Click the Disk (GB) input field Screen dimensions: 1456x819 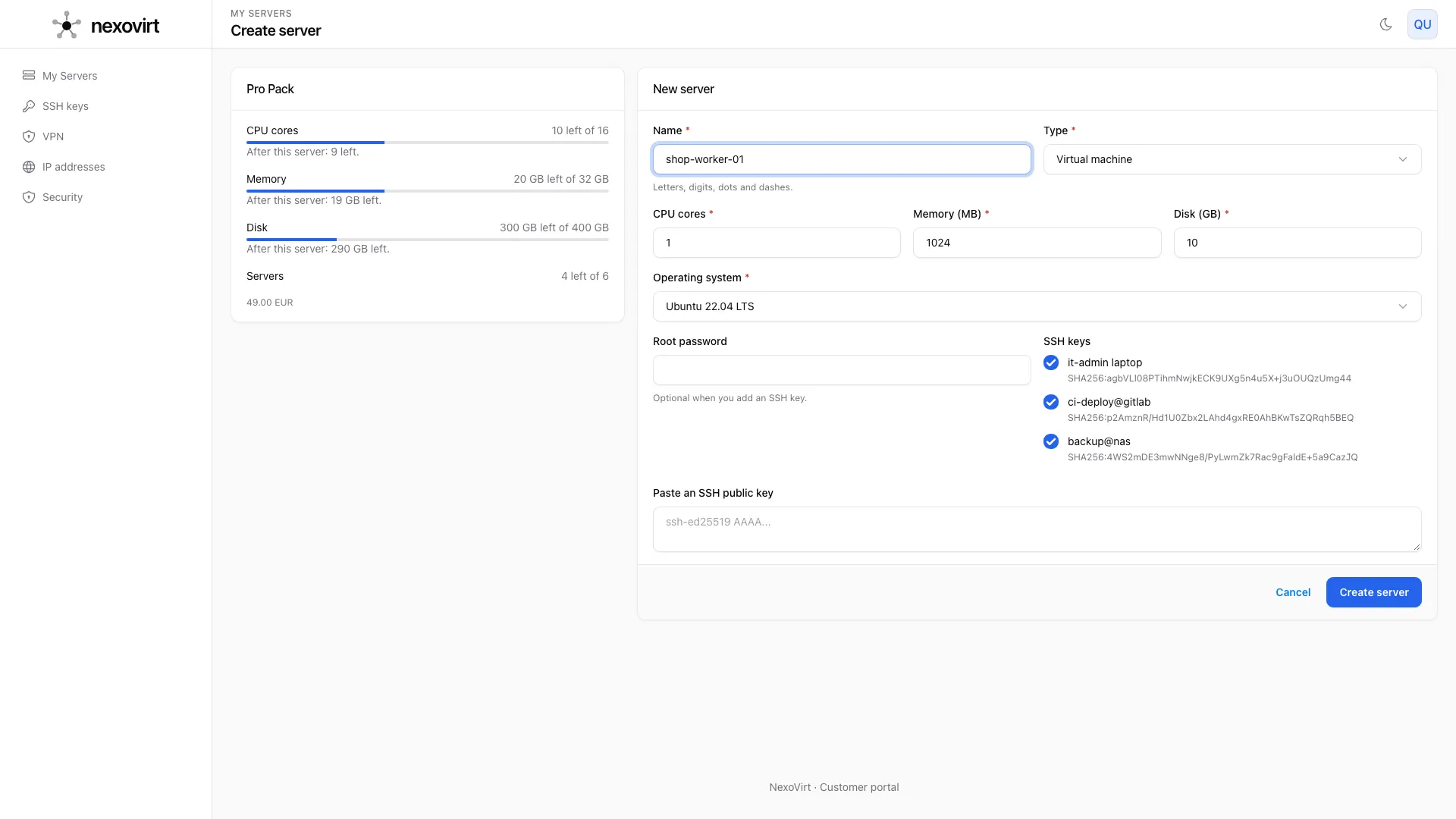coord(1298,243)
